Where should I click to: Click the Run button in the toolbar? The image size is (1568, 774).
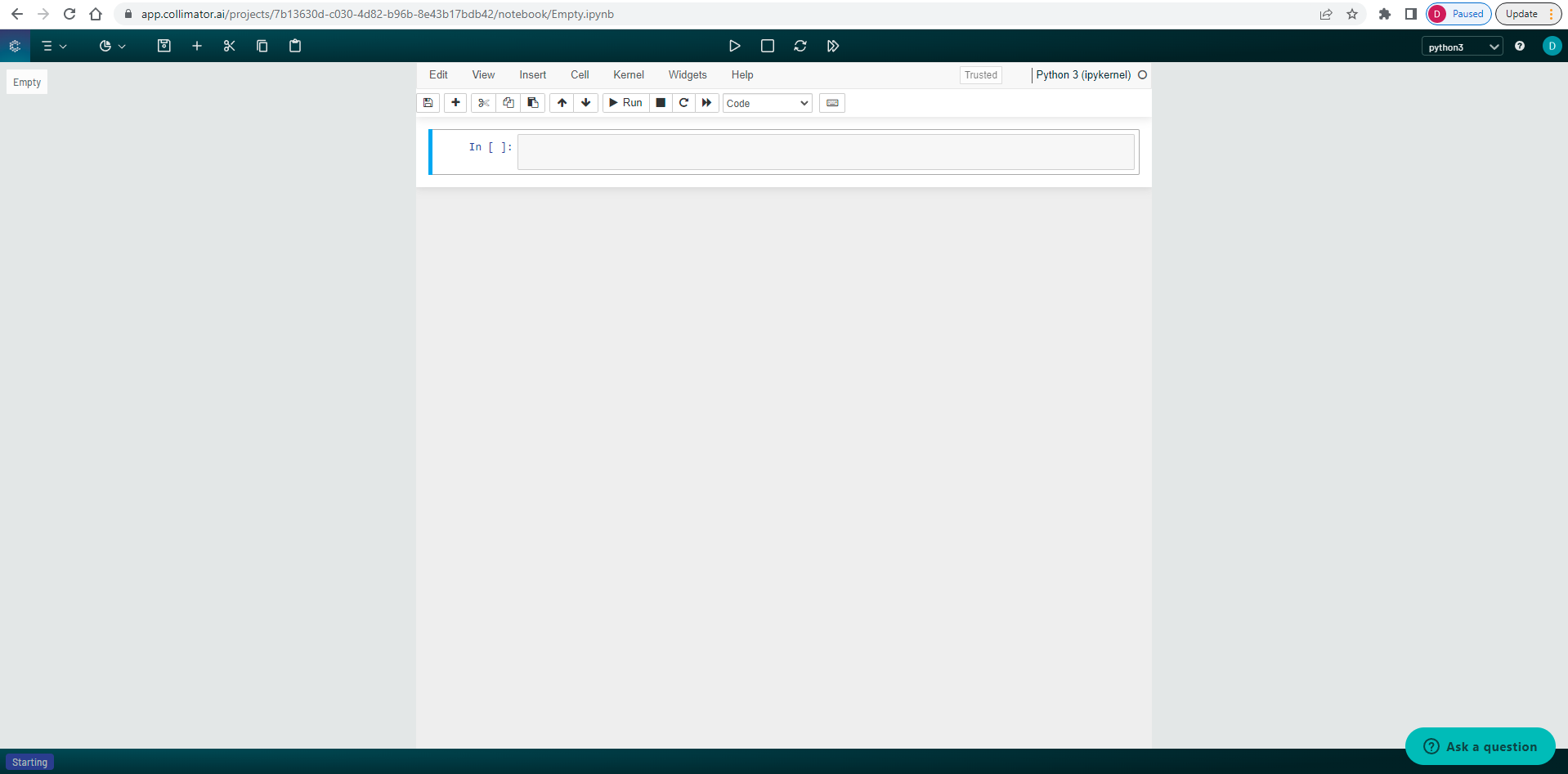(625, 103)
